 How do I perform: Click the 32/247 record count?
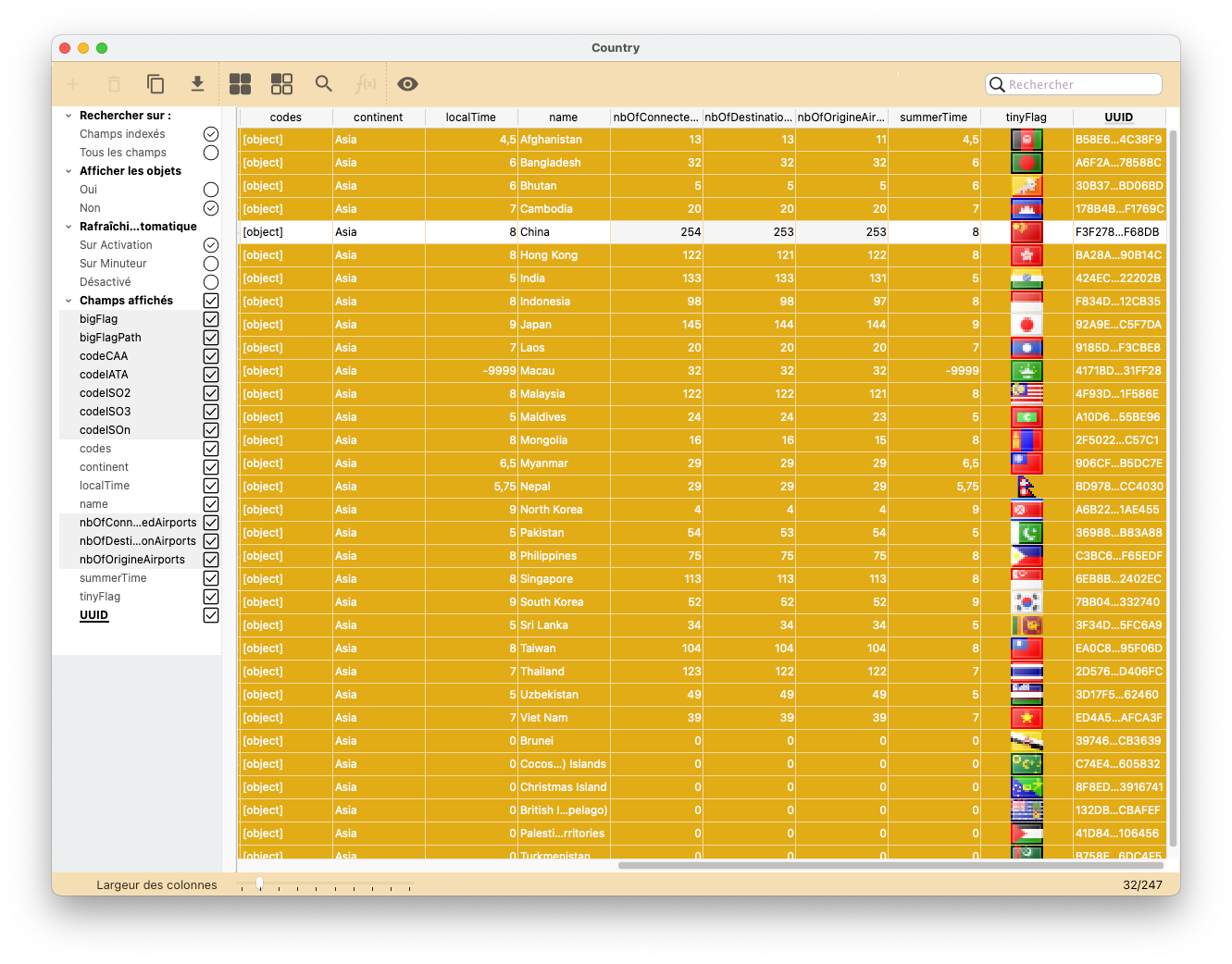click(1142, 885)
